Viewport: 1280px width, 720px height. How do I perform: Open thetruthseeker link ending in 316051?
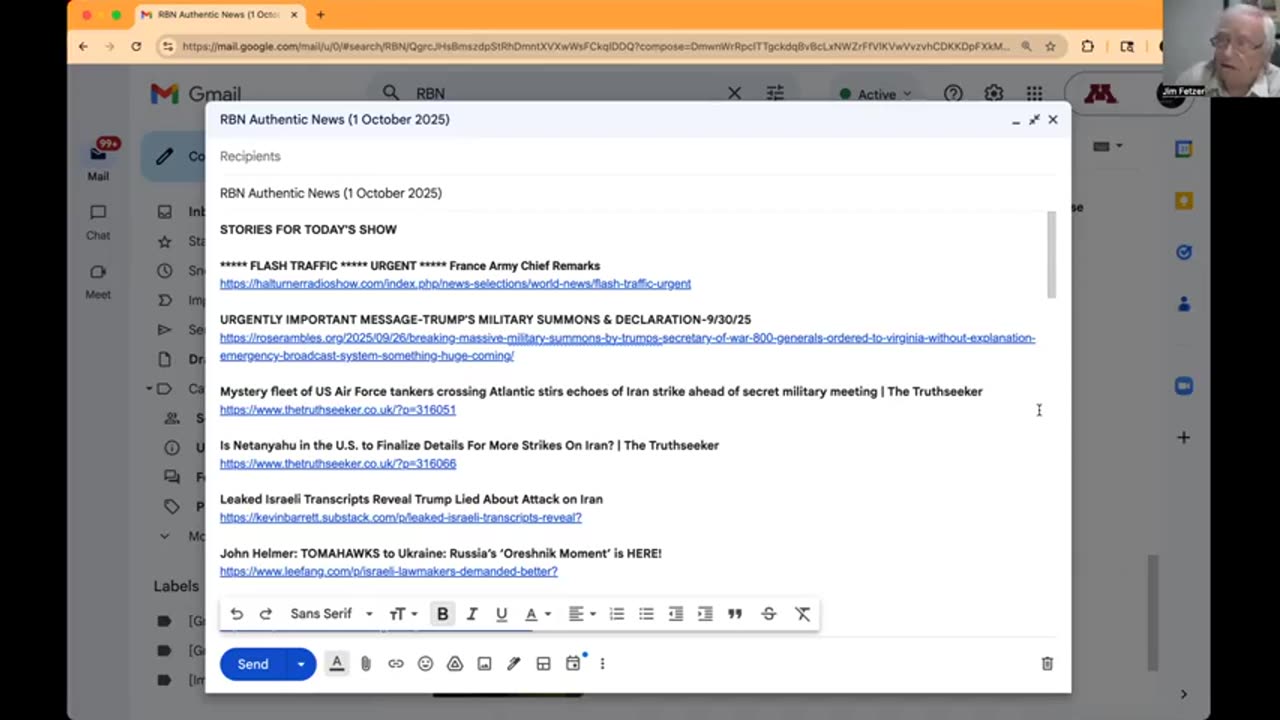[338, 410]
